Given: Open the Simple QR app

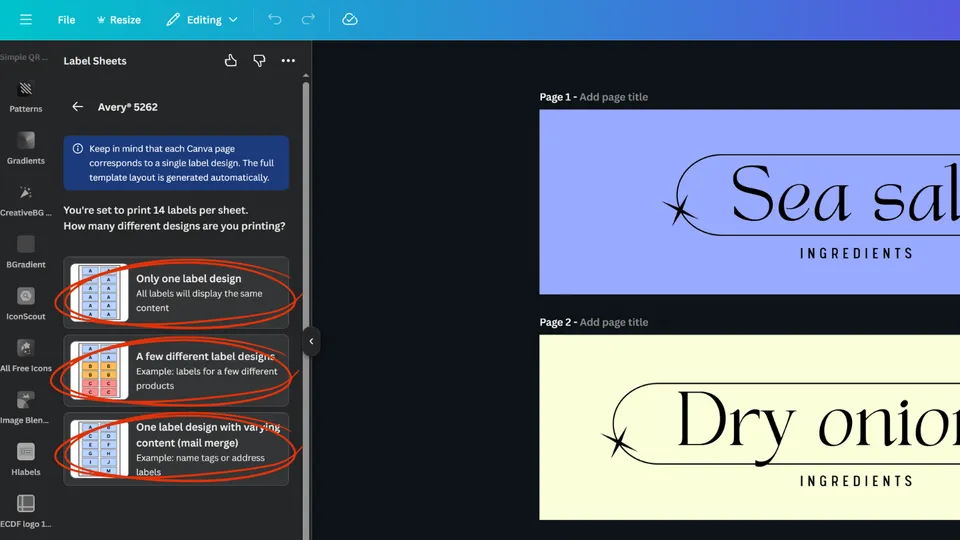Looking at the screenshot, I should [x=24, y=56].
